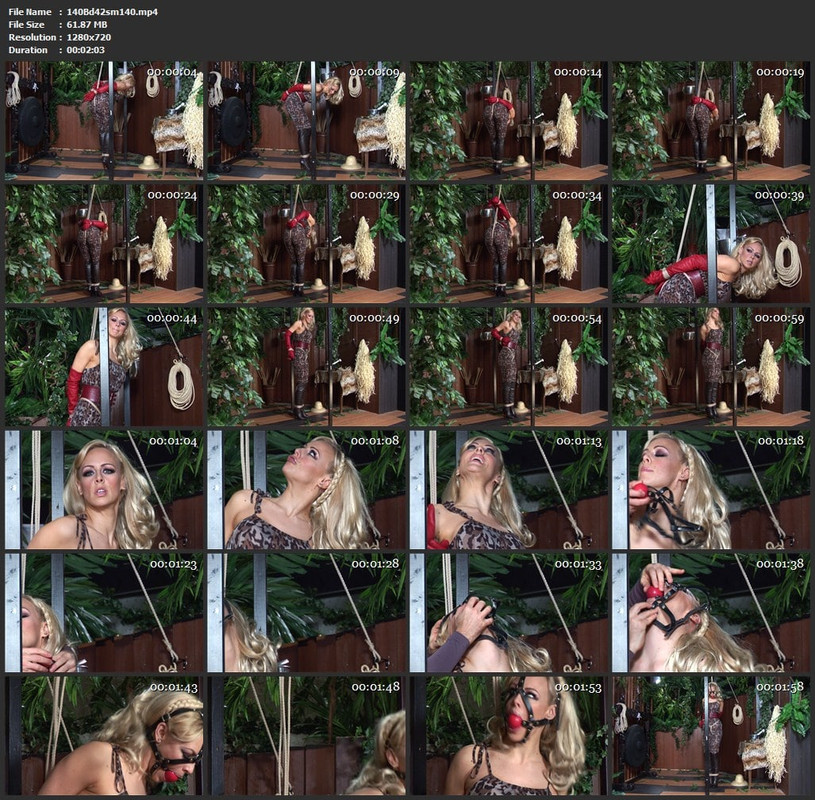This screenshot has width=815, height=800.
Task: Select the 00:01:08 preview frame
Action: pos(306,490)
